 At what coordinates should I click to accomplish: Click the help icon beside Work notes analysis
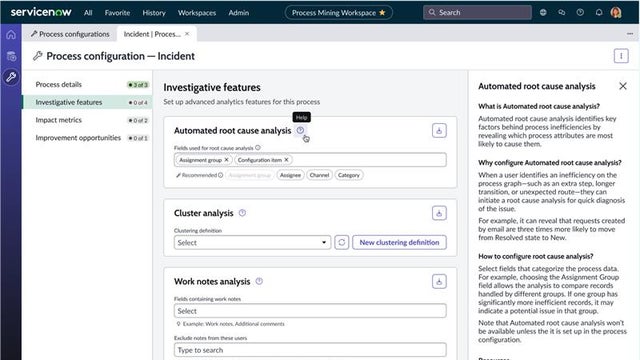pos(259,281)
